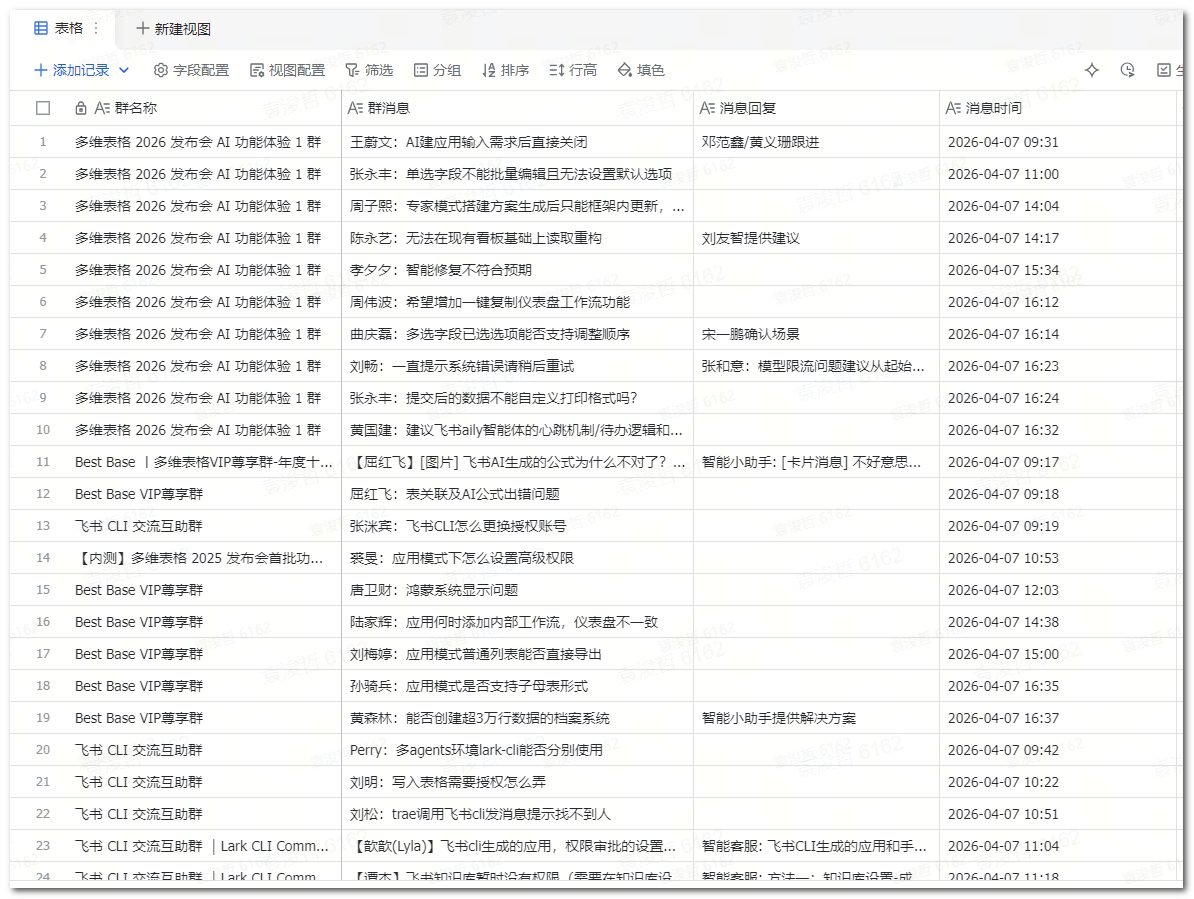Click reply cell 刘友智提供建议

click(x=816, y=238)
